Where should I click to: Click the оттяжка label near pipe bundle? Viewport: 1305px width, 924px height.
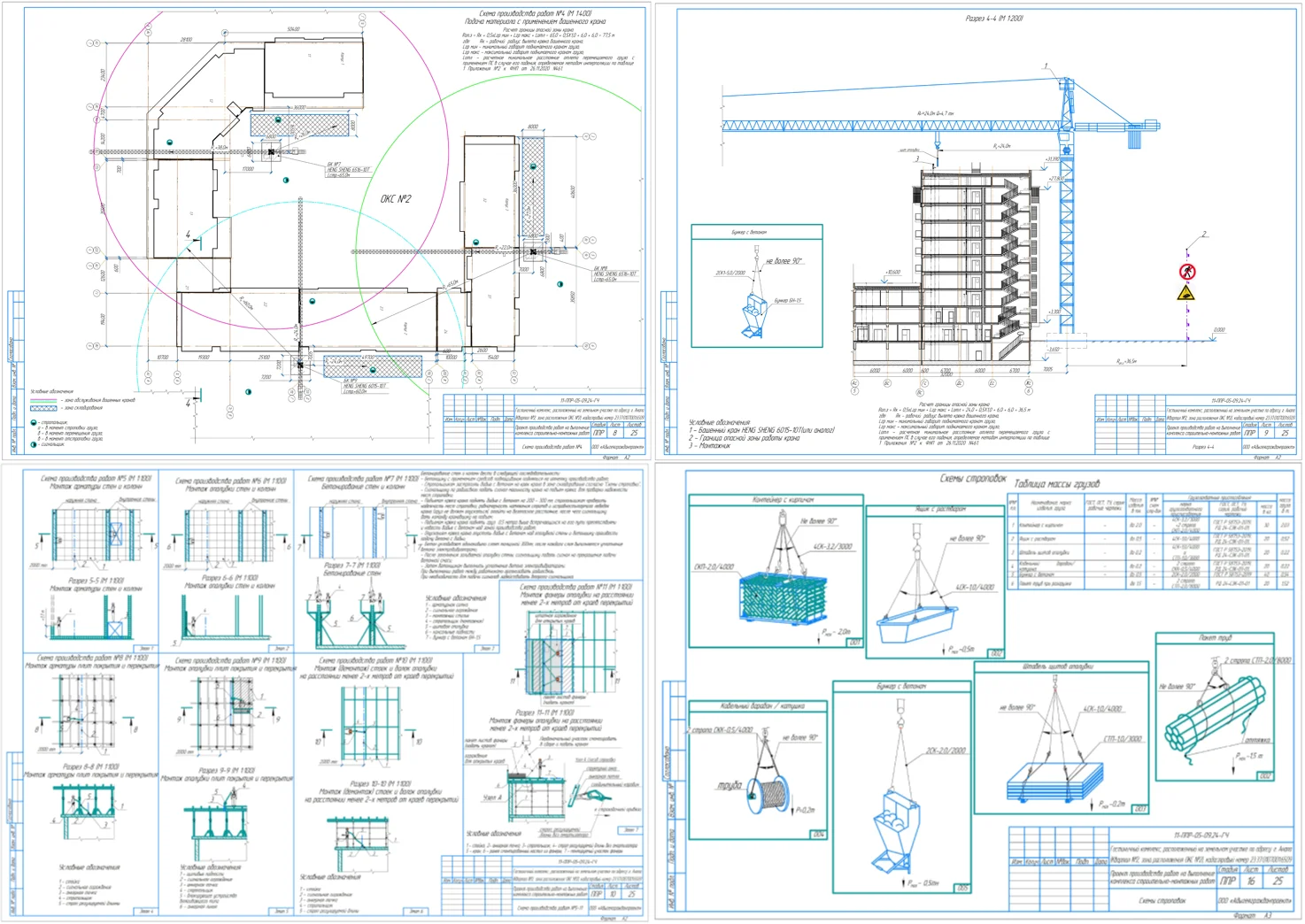(1257, 740)
